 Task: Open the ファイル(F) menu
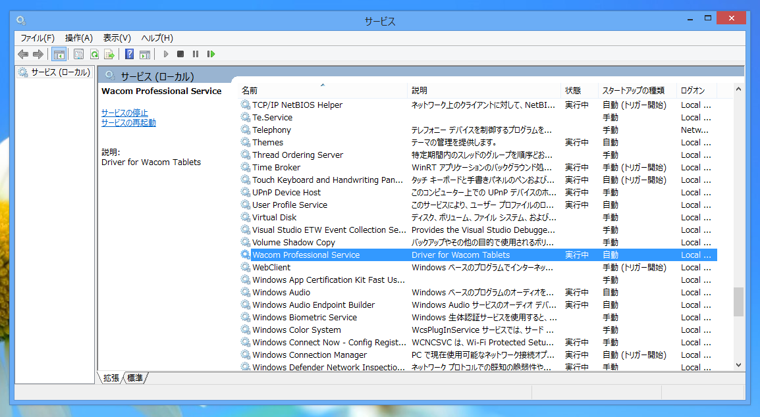[x=37, y=38]
